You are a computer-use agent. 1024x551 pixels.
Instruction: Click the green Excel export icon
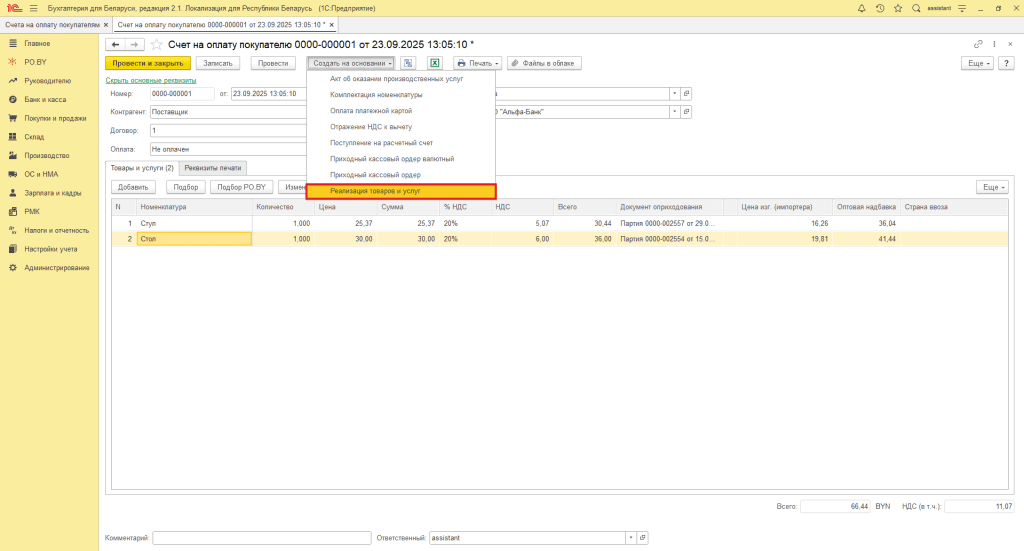(x=435, y=63)
